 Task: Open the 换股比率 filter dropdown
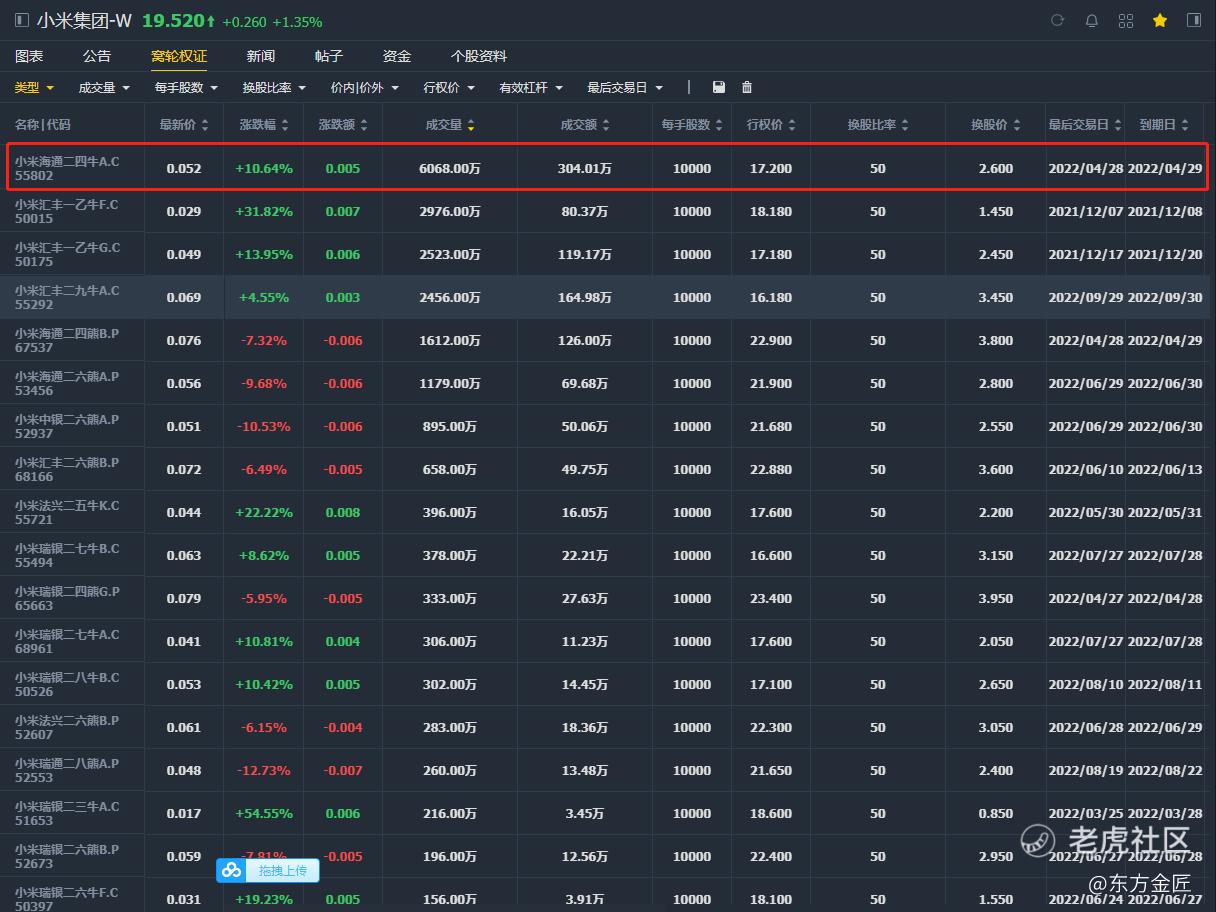pos(274,88)
